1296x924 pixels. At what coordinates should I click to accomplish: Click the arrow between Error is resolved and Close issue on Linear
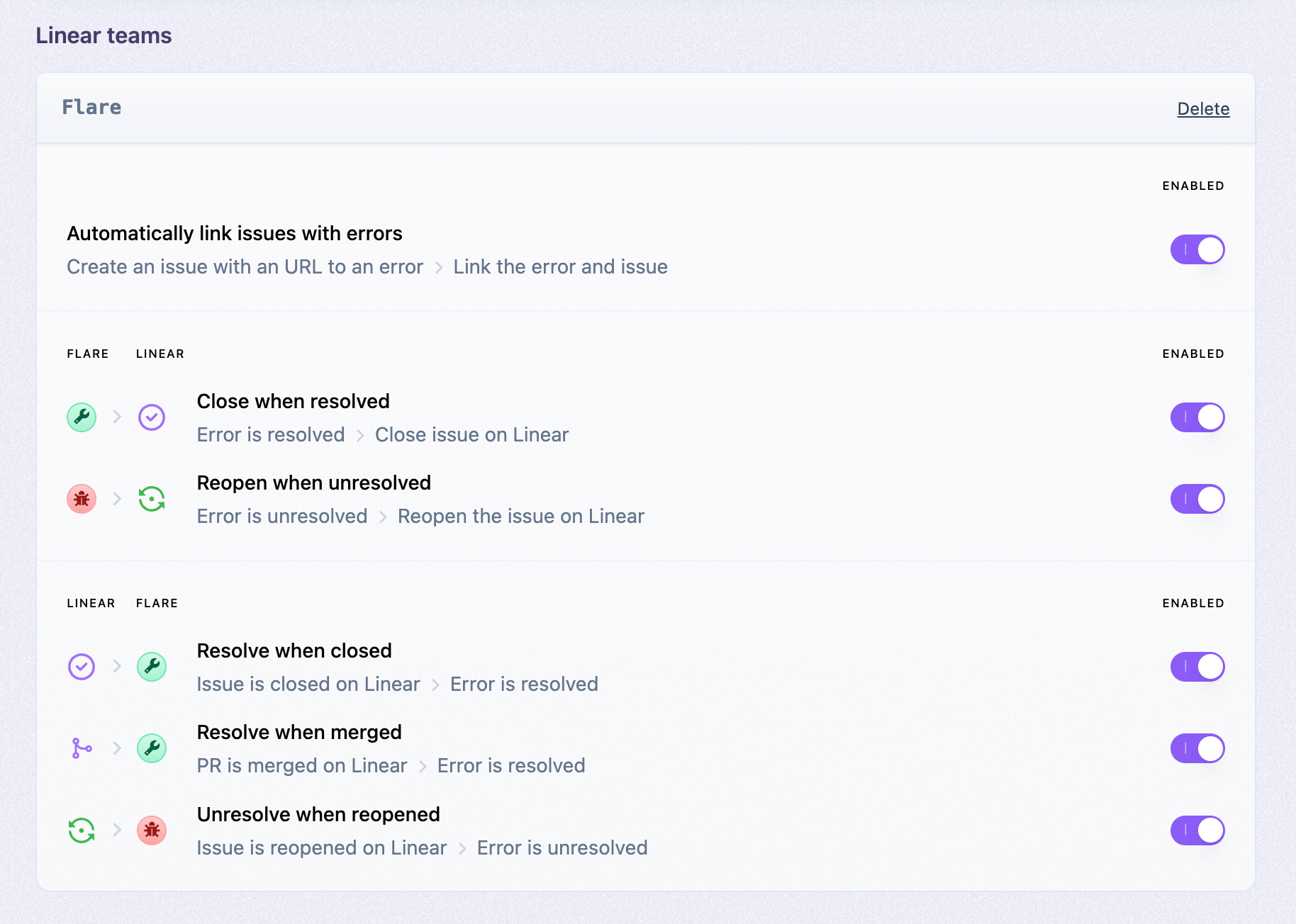[x=360, y=434]
